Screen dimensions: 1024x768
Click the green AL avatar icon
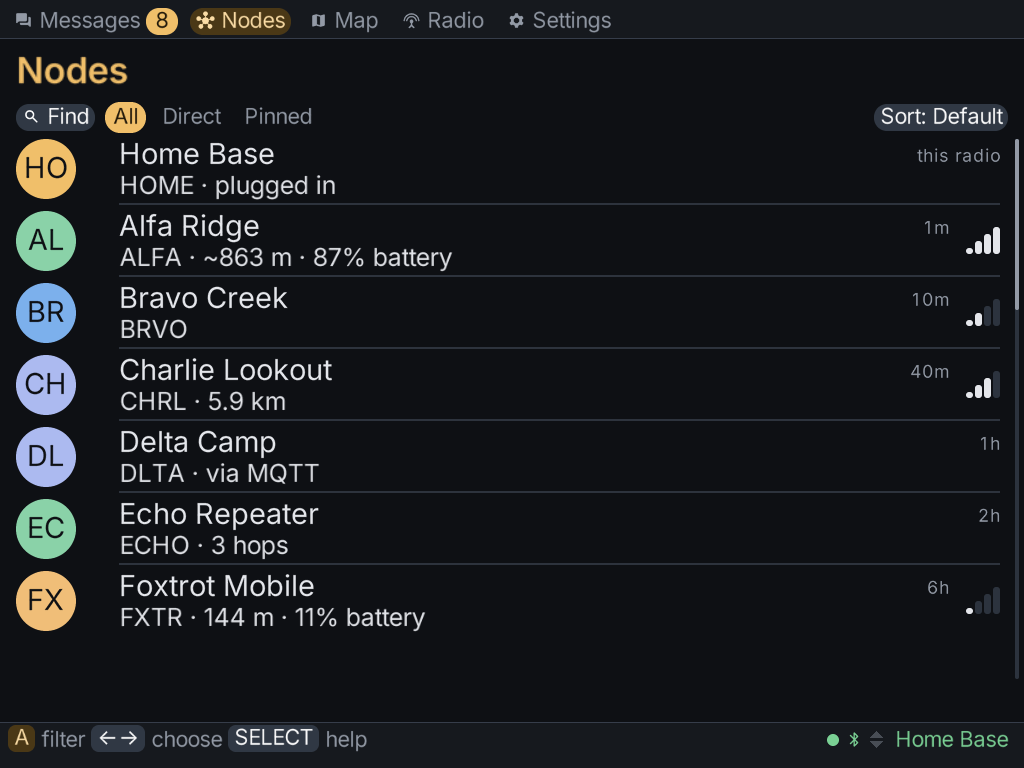[46, 241]
